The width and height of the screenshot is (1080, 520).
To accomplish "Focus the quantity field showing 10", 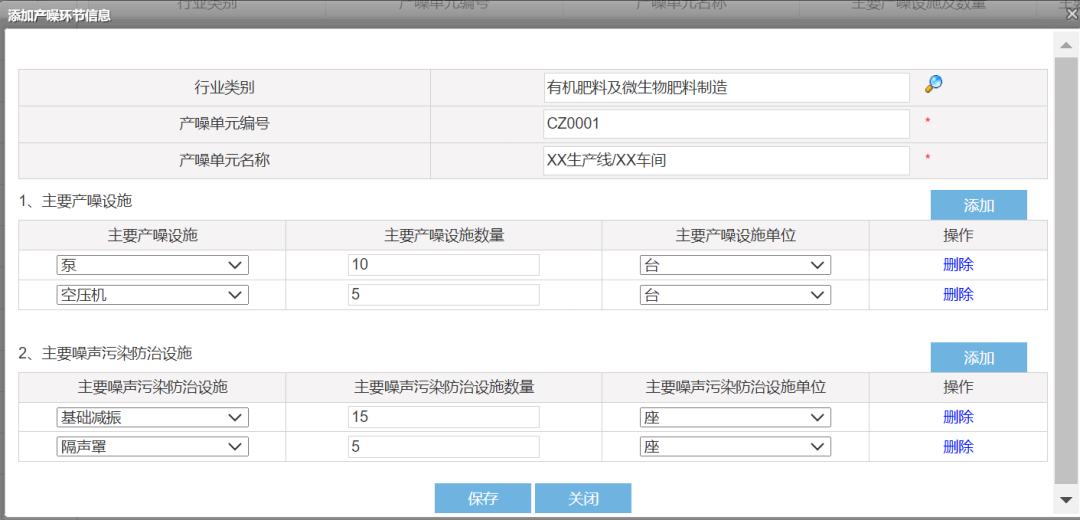I will (443, 265).
